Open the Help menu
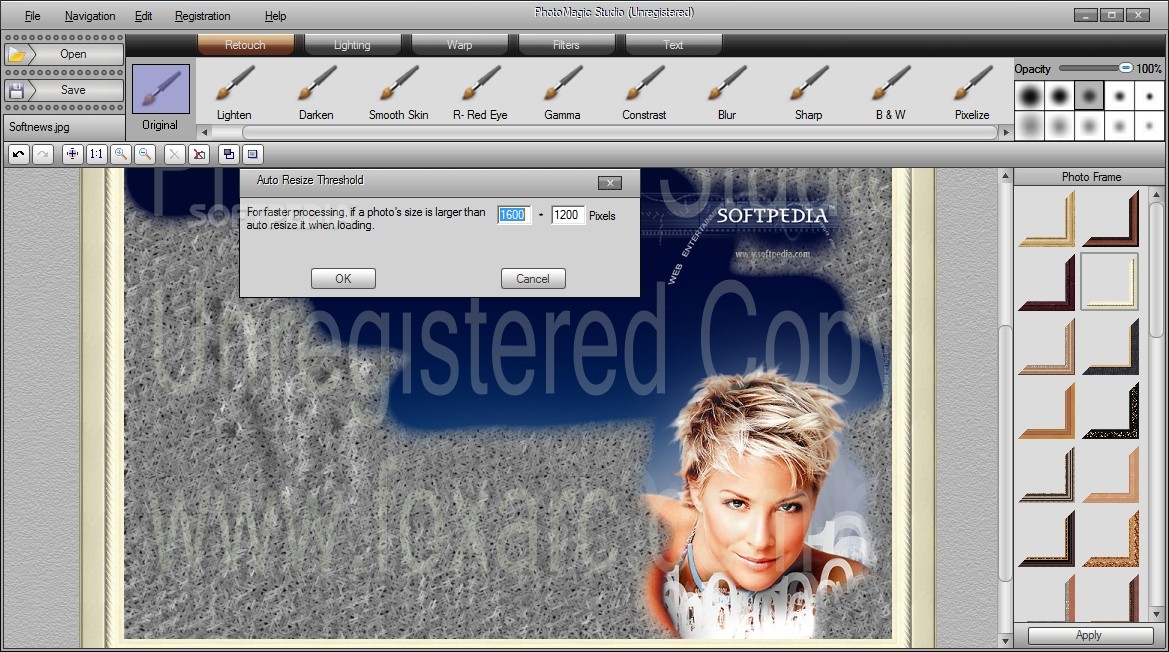 [275, 16]
